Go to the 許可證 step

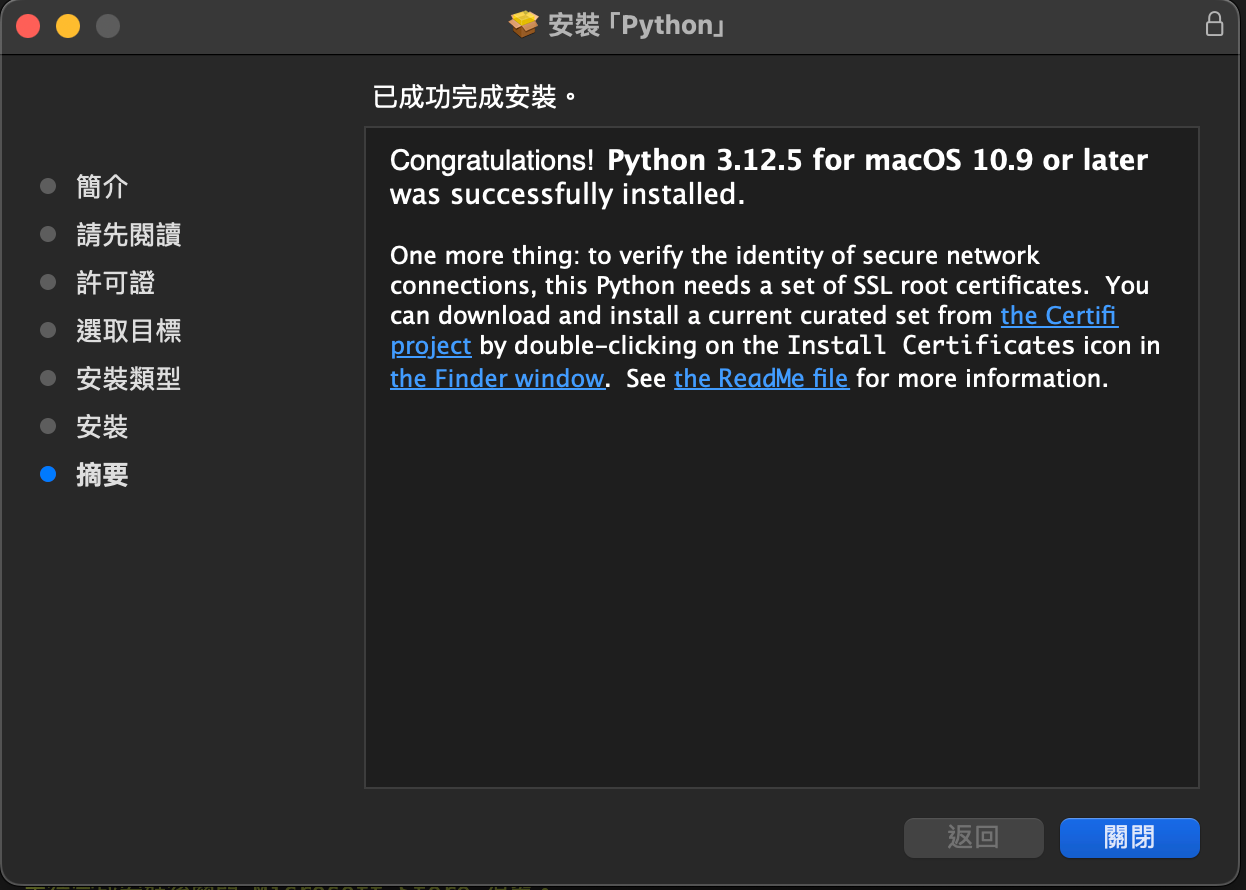pos(115,283)
